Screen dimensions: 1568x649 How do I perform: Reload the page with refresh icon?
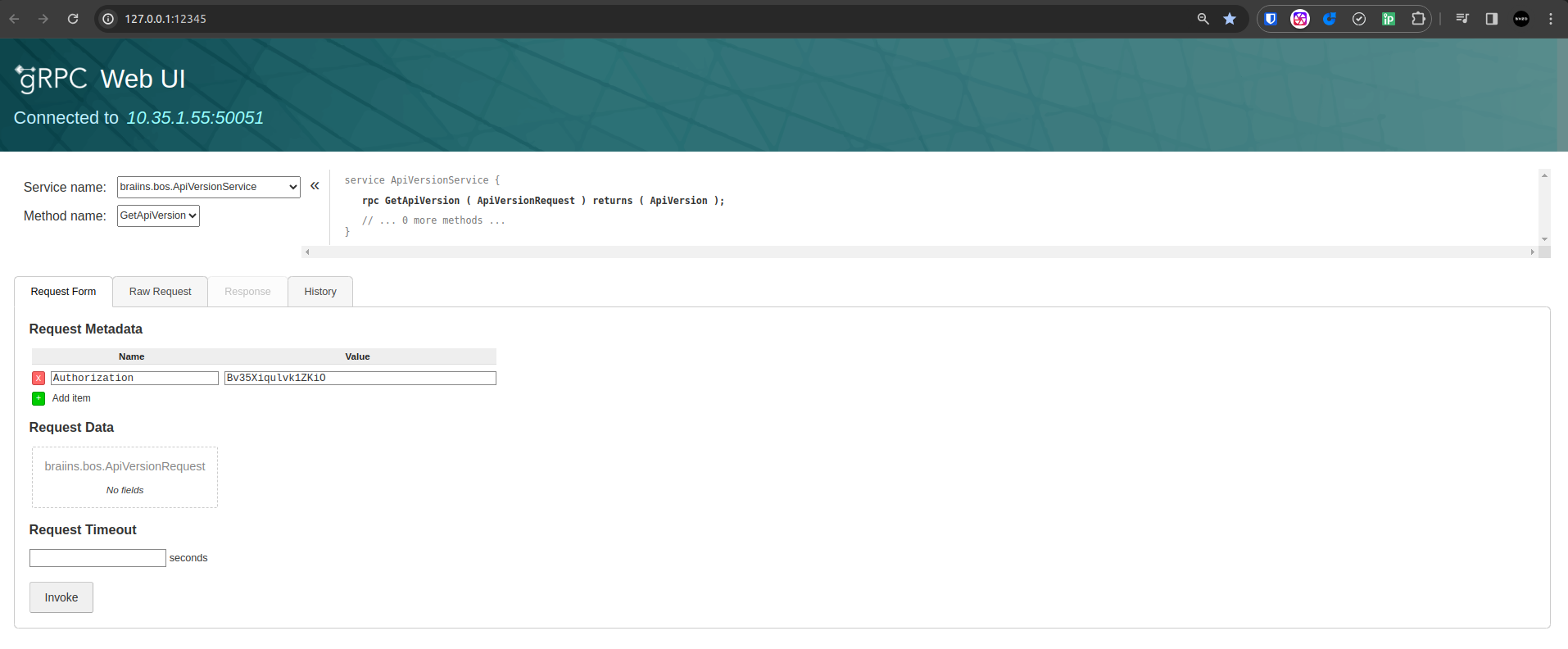tap(73, 19)
